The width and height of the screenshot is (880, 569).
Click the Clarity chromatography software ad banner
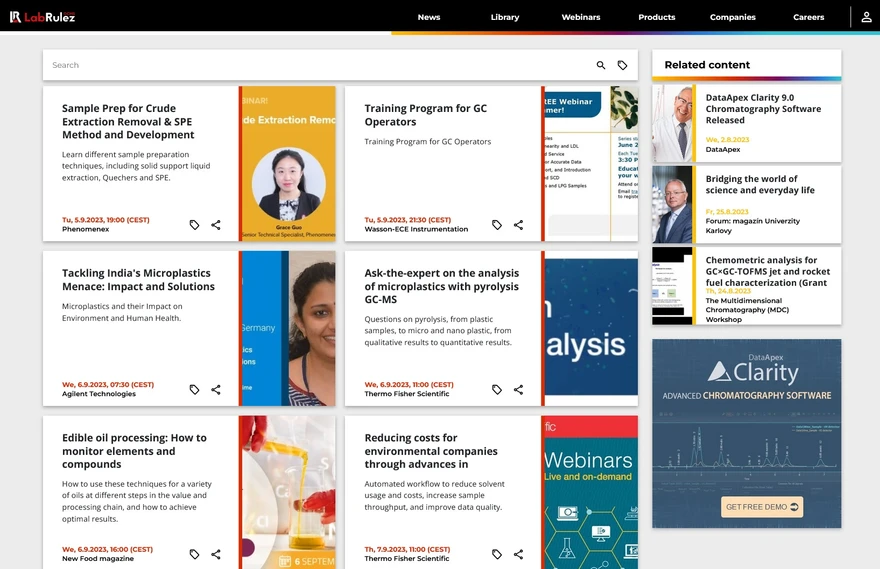pos(746,433)
